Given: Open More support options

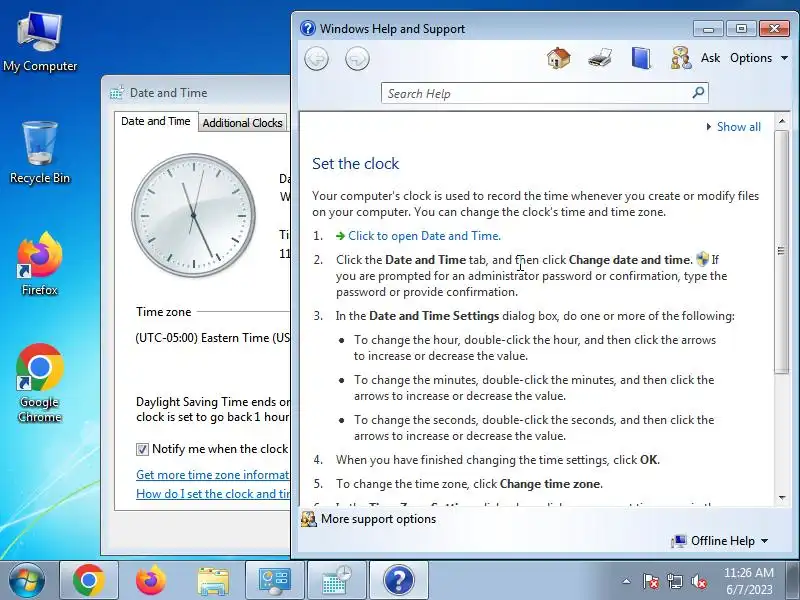Looking at the screenshot, I should [x=378, y=519].
